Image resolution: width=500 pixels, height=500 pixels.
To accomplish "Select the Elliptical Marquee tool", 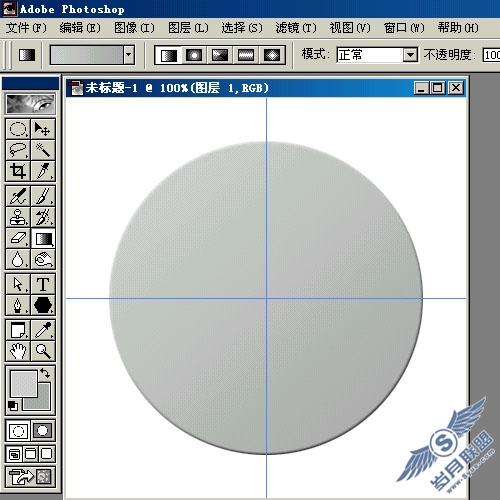I will (x=18, y=129).
